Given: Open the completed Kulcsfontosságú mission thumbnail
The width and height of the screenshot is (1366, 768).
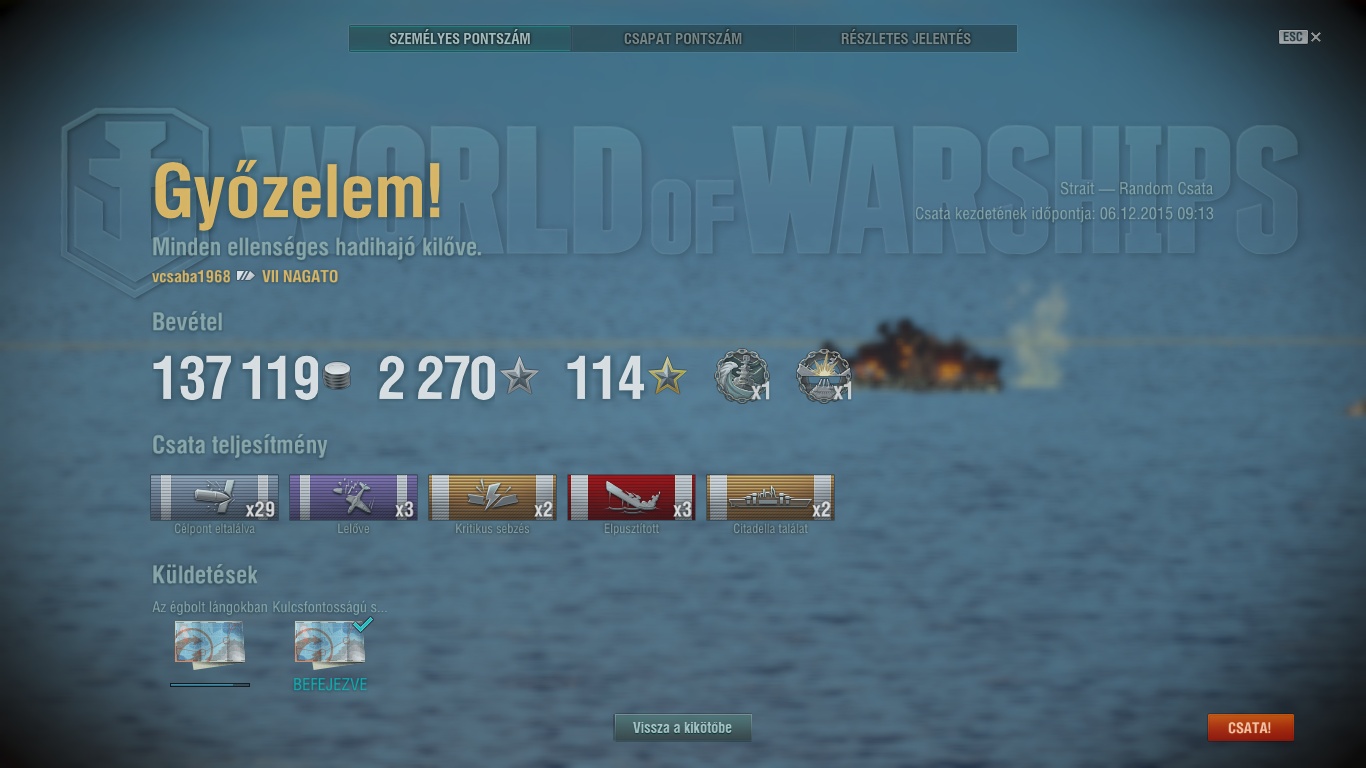Looking at the screenshot, I should pyautogui.click(x=330, y=644).
